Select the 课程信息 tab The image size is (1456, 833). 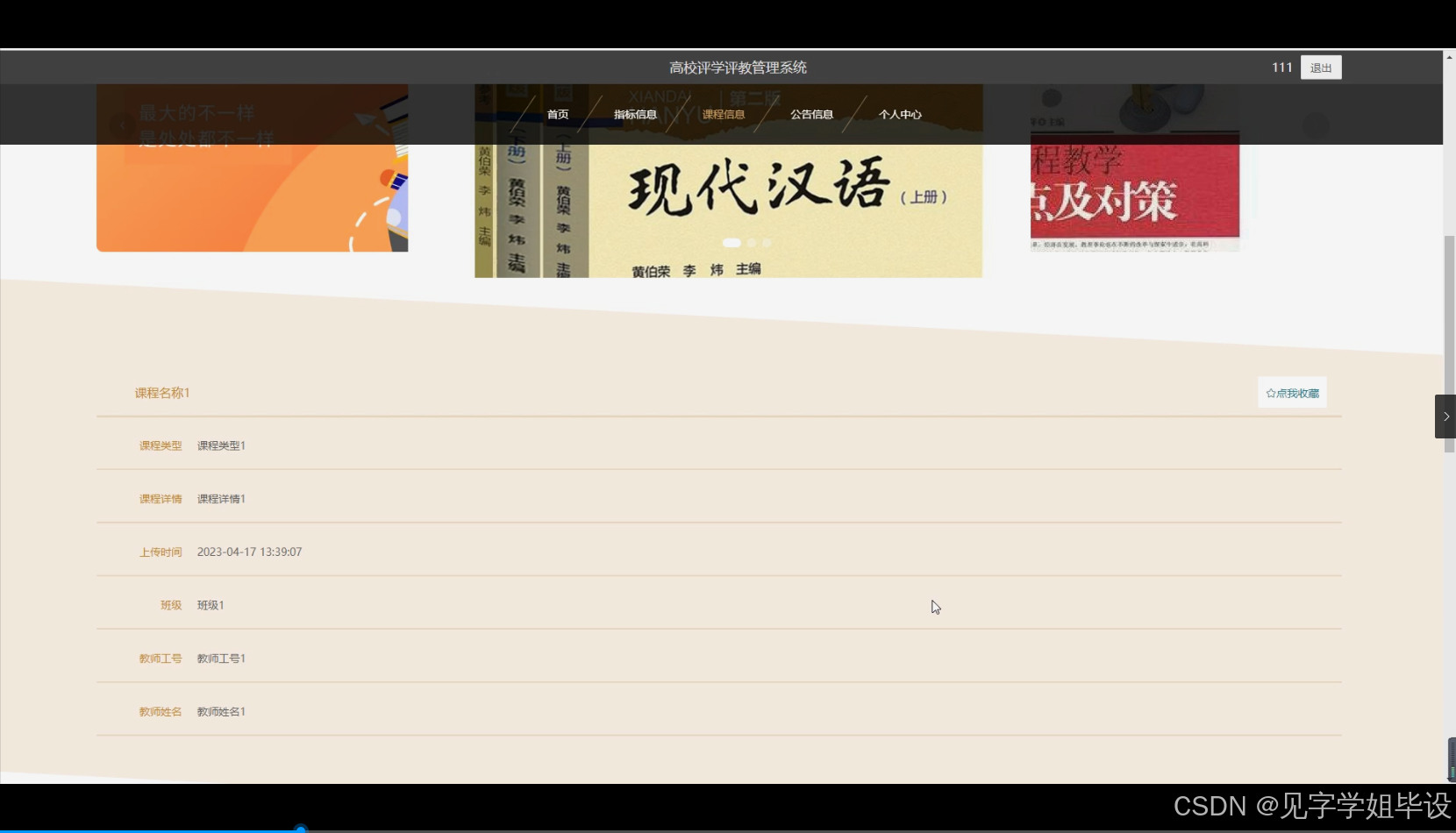724,114
